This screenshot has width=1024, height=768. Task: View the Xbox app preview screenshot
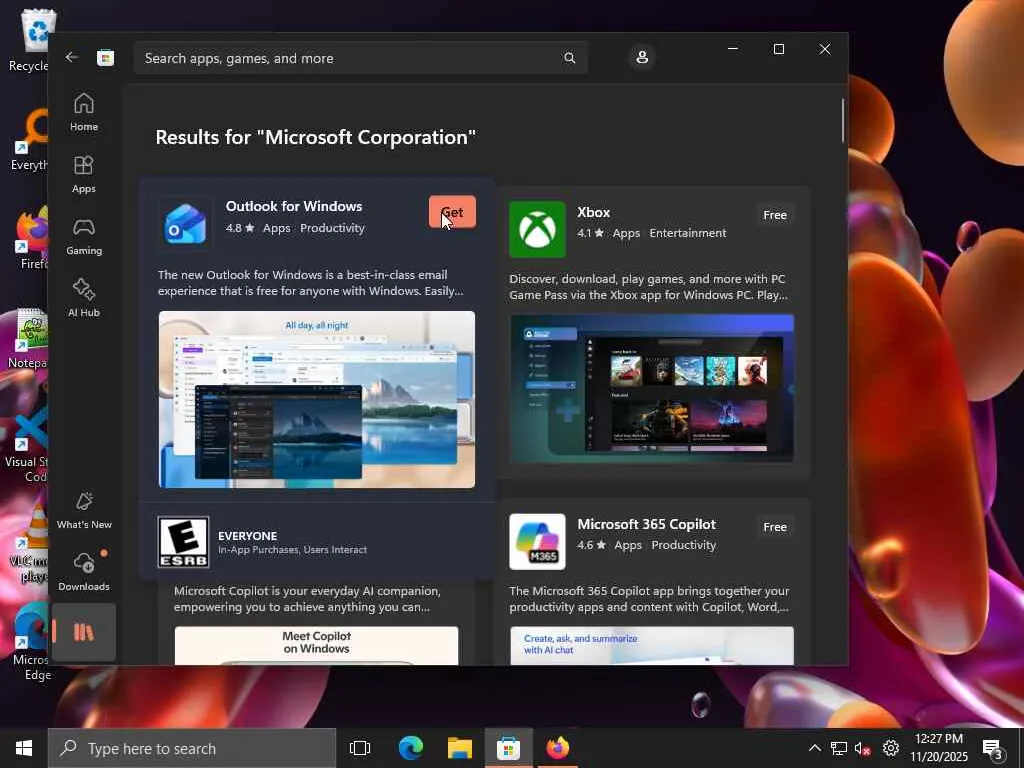tap(652, 388)
